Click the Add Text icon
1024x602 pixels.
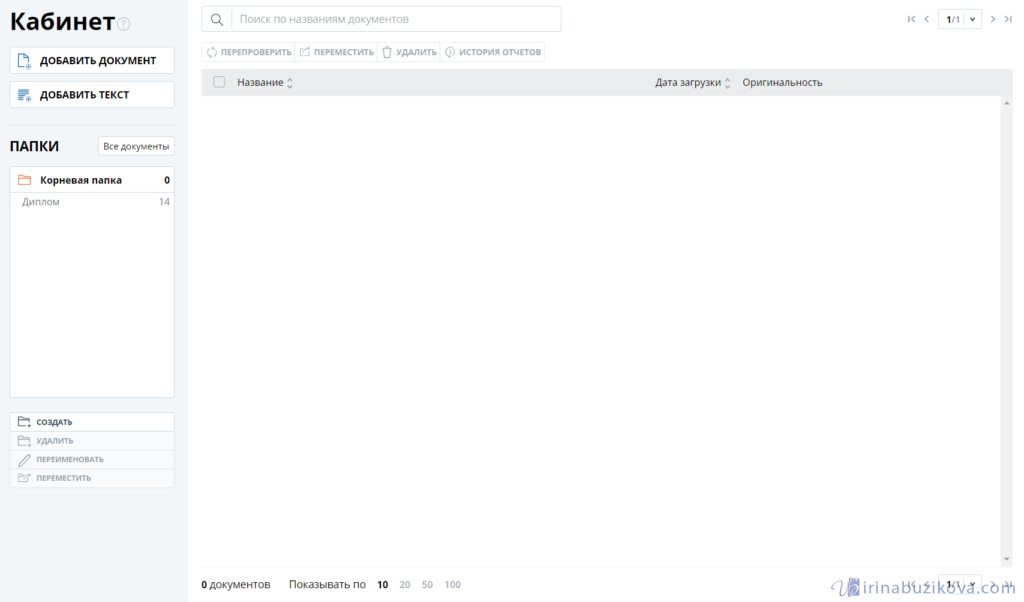24,95
